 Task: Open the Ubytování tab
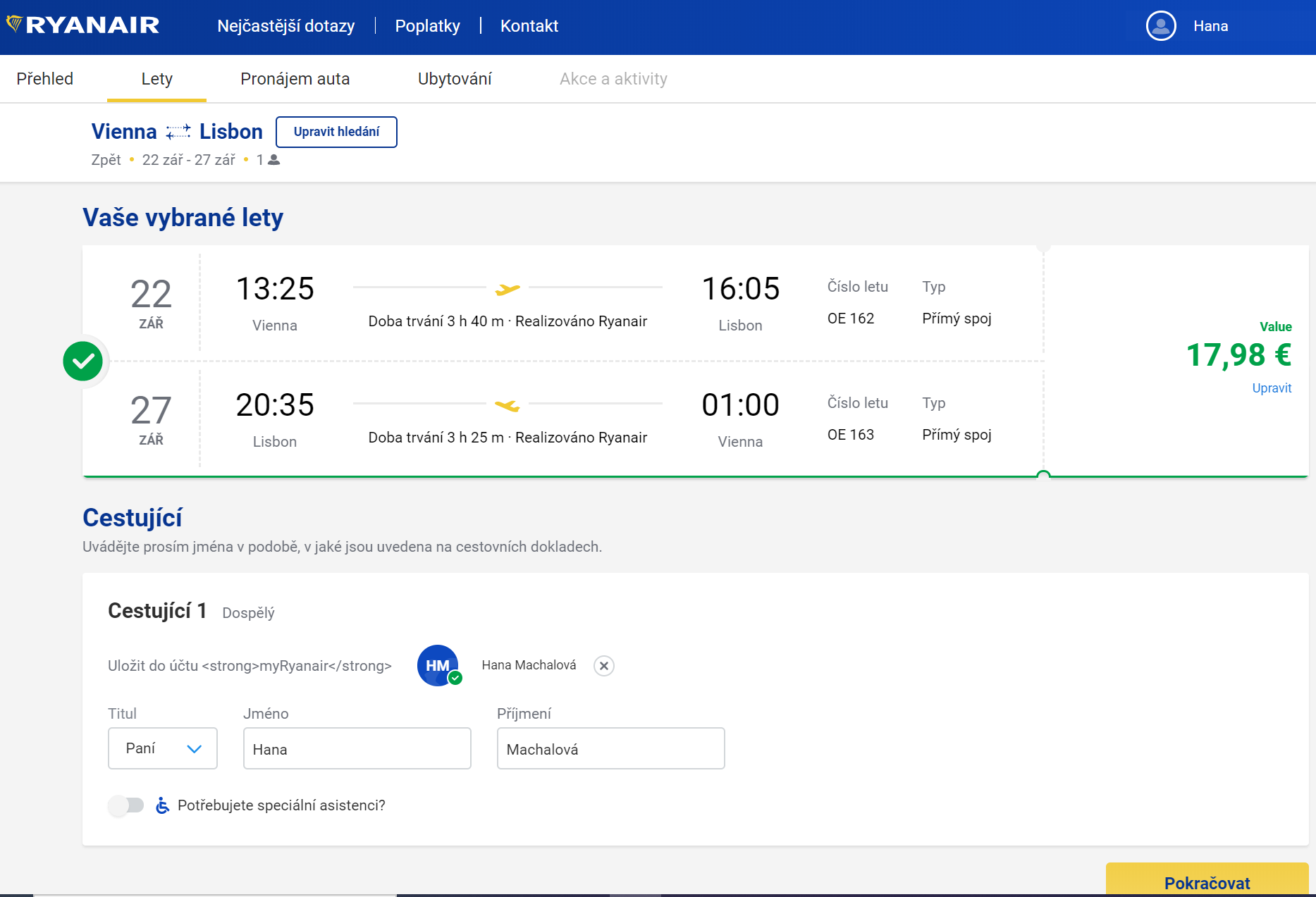tap(455, 79)
